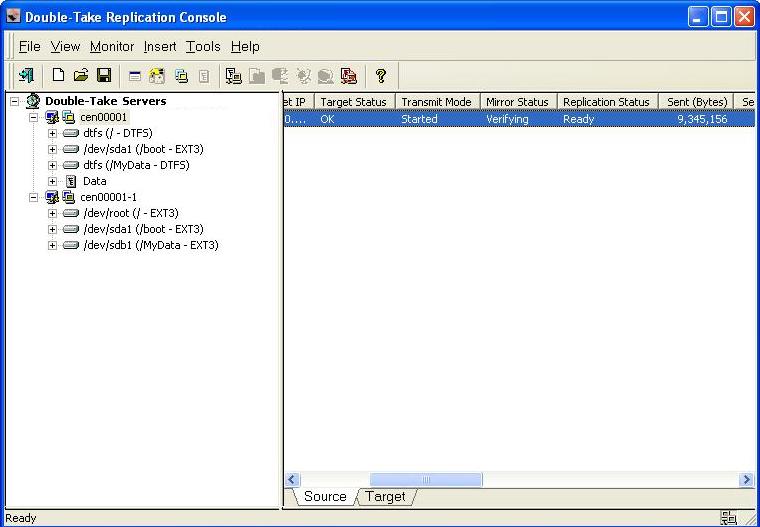
Task: Click the drive icon beside /dev/sdb1
Action: coord(71,245)
